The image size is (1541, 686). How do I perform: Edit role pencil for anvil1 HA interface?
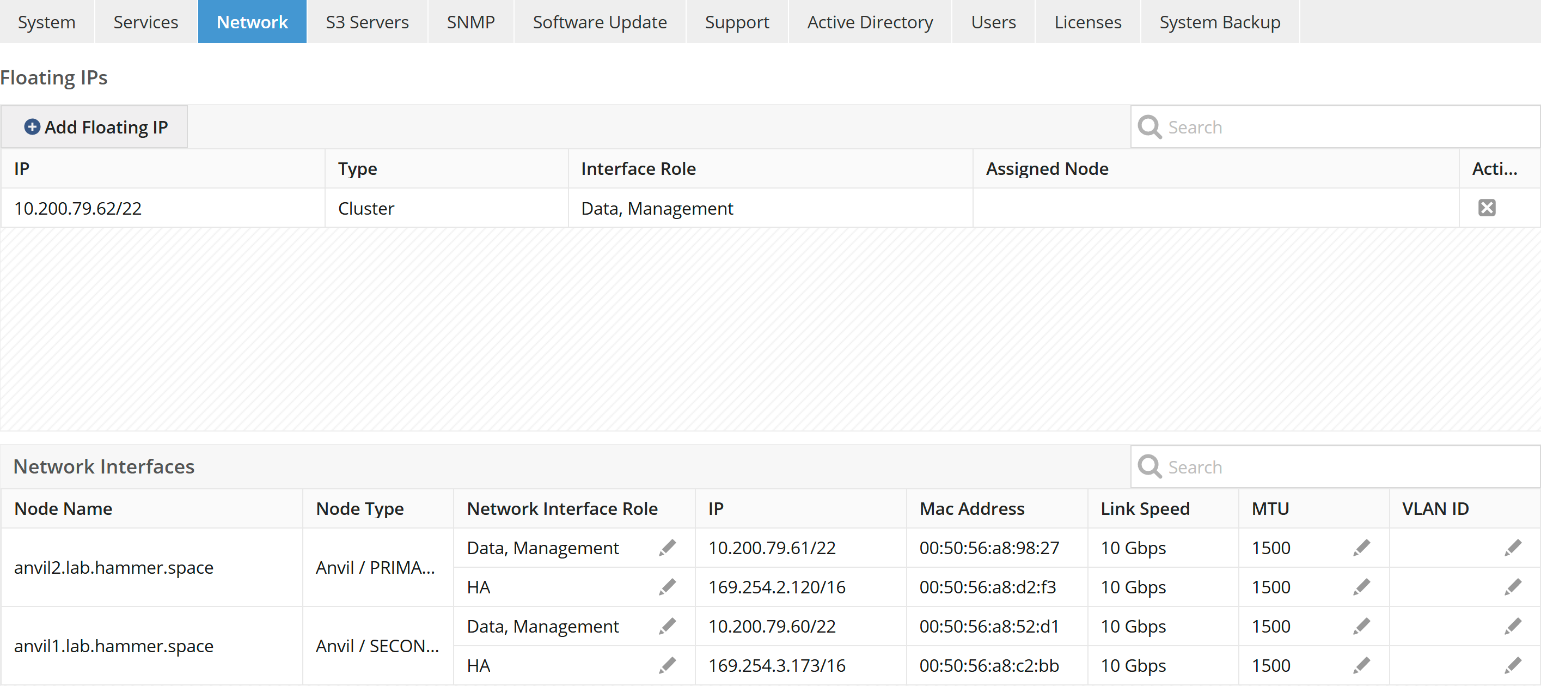click(667, 665)
